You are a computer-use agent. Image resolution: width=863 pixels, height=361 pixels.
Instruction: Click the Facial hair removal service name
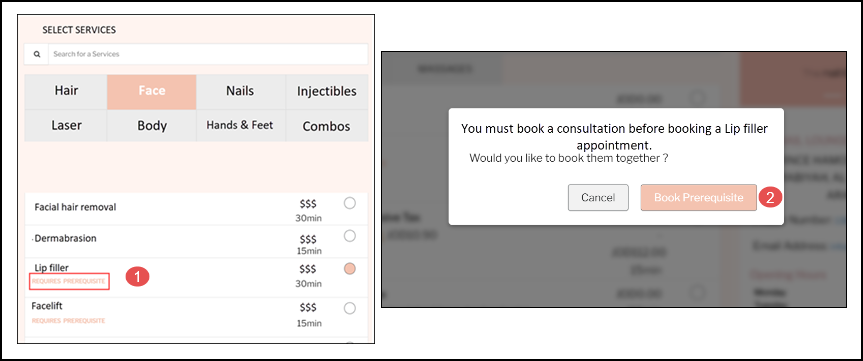(75, 207)
